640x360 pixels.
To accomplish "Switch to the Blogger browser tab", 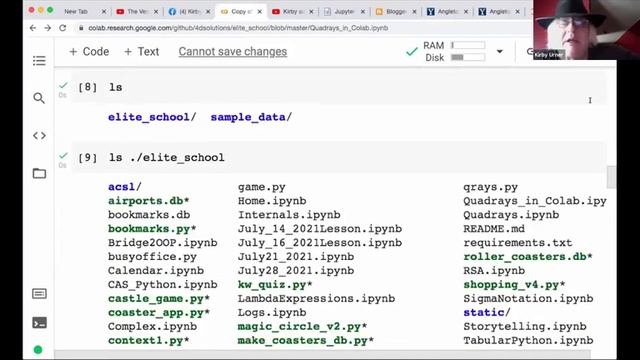I will (395, 12).
